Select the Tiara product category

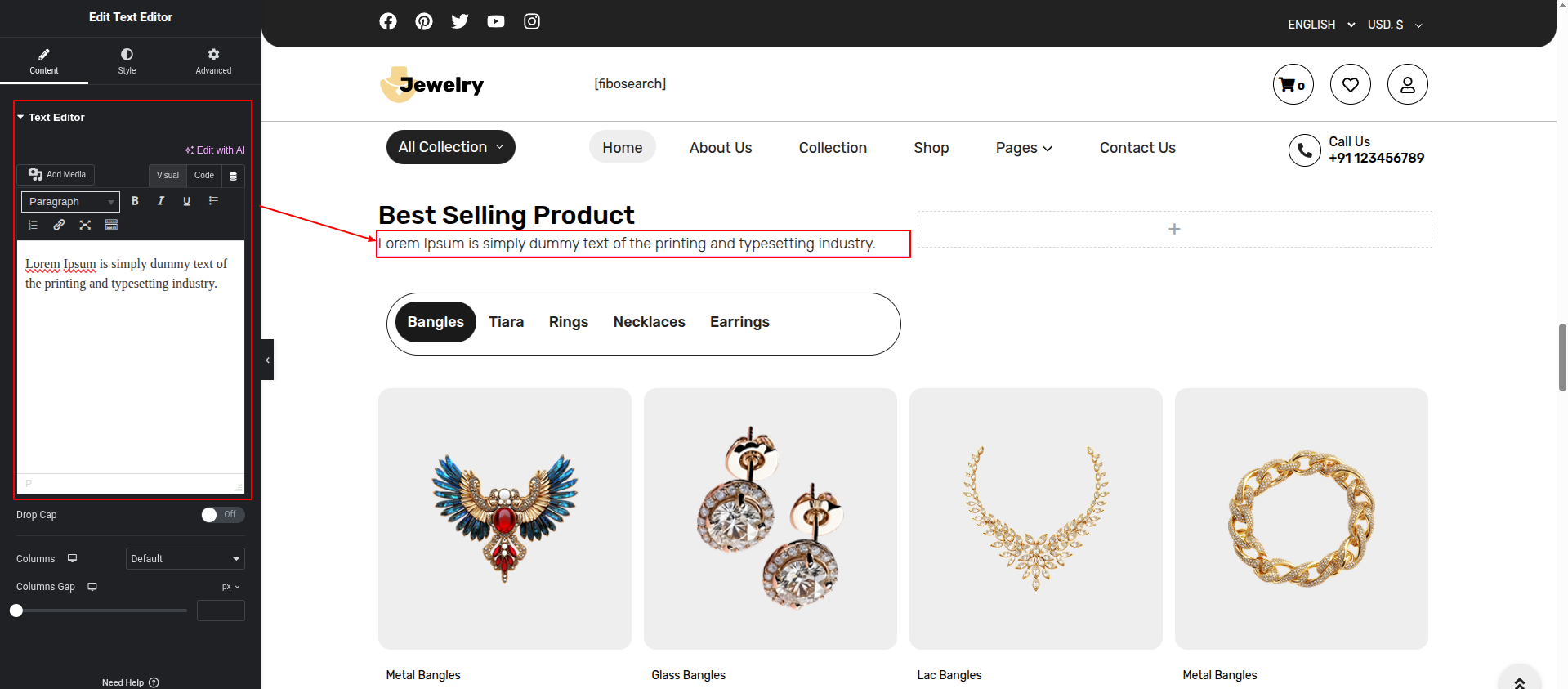tap(506, 322)
